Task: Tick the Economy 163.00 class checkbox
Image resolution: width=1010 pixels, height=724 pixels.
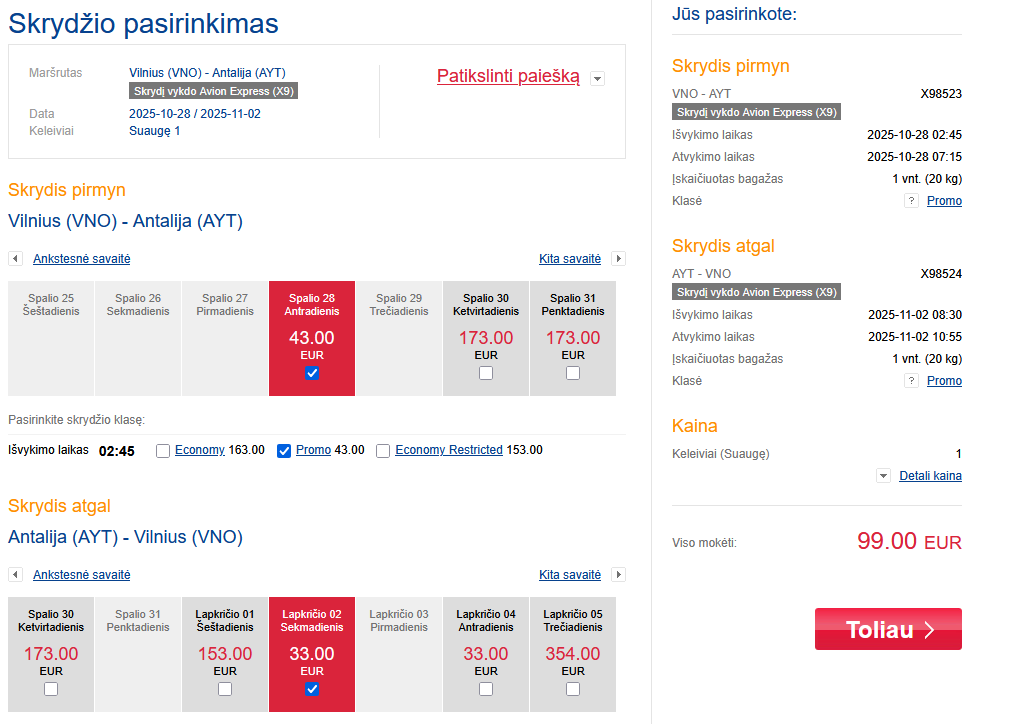Action: 163,451
